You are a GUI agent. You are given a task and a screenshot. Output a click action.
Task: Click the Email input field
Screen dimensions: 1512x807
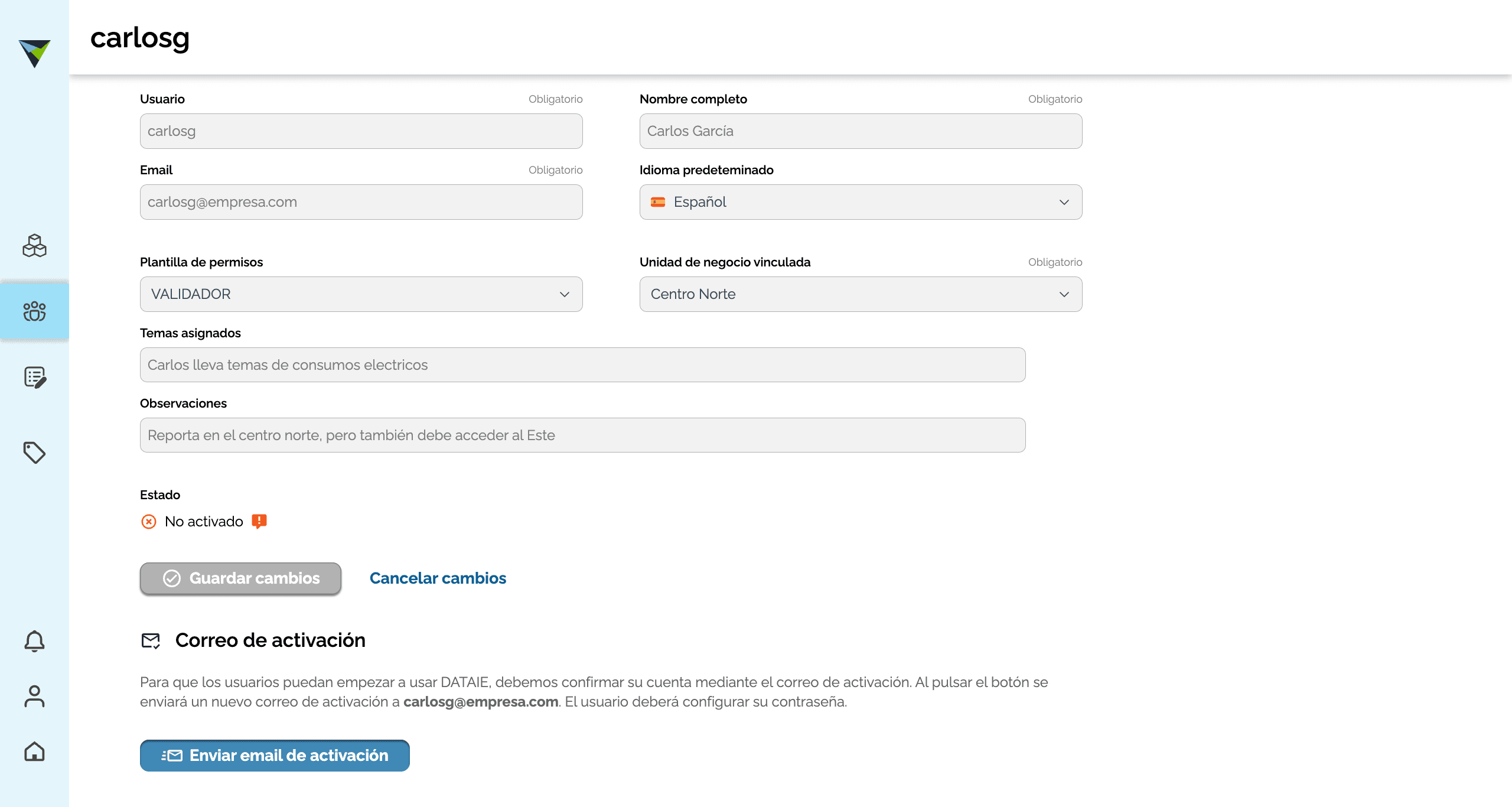pos(361,202)
